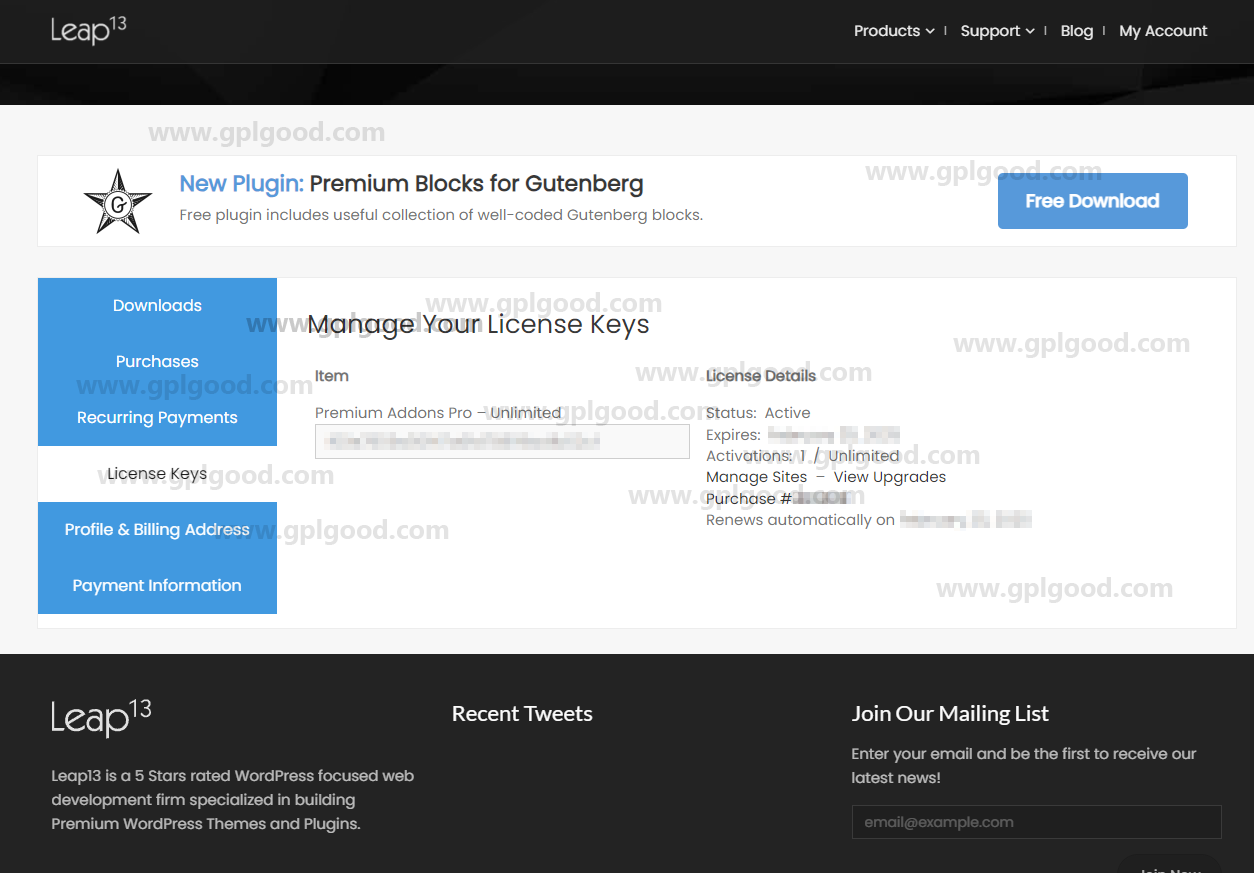Viewport: 1254px width, 873px height.
Task: Click the "Renews automatically on" text
Action: point(800,520)
